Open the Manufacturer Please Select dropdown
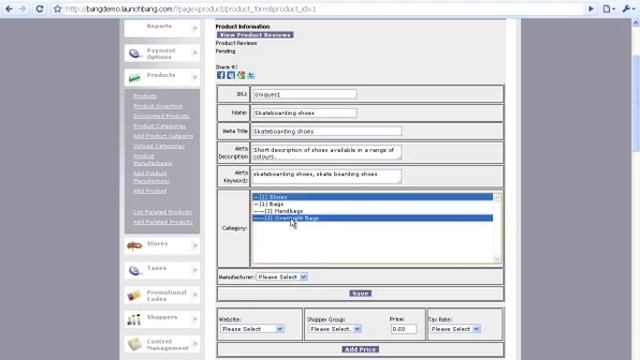Viewport: 640px width, 360px height. 282,277
